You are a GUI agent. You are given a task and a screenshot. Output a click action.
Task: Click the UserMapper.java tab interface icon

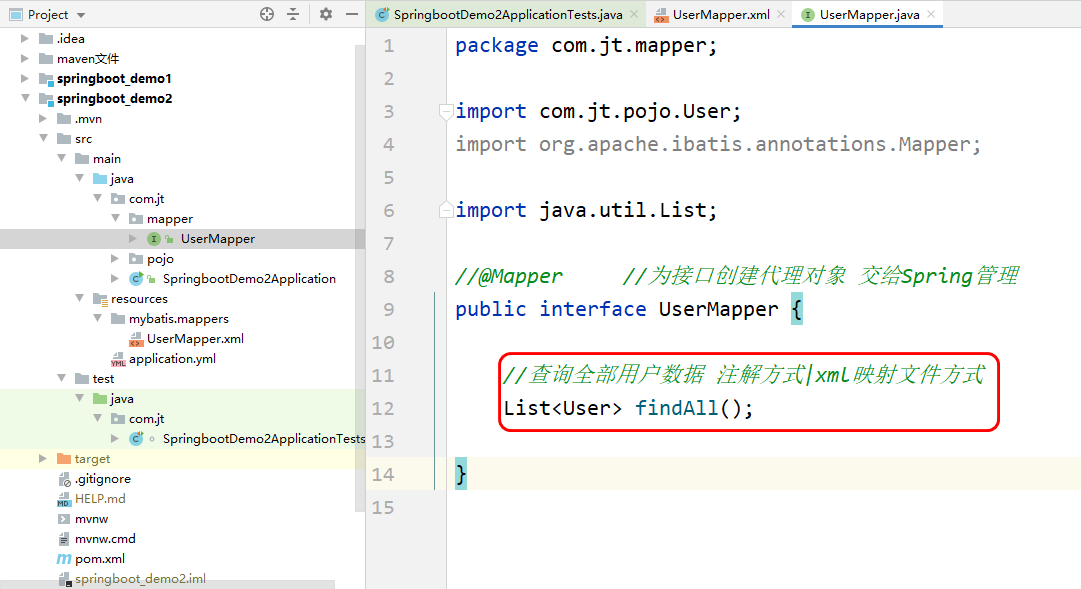[808, 14]
